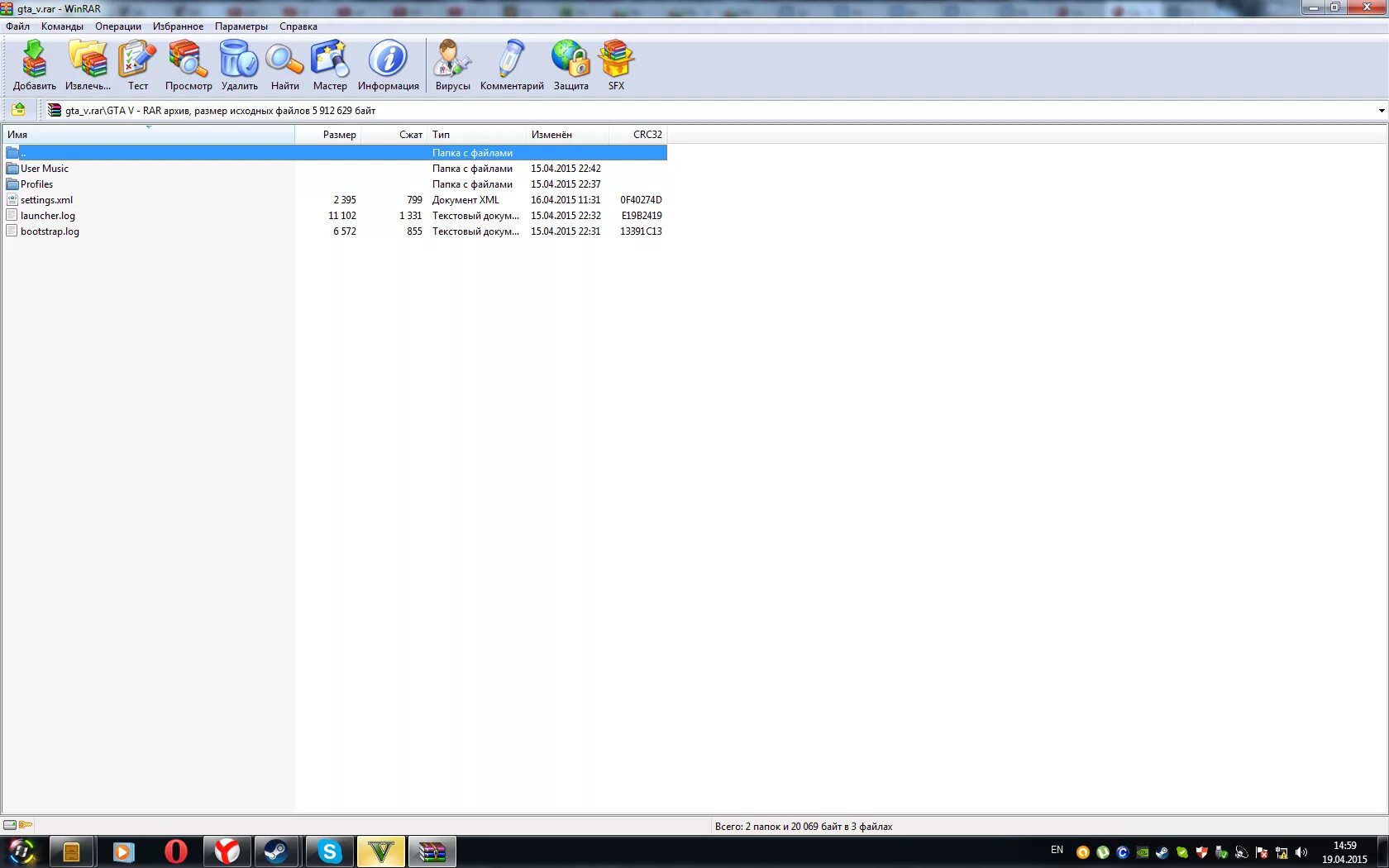Sort list by Имя column header

[x=149, y=135]
